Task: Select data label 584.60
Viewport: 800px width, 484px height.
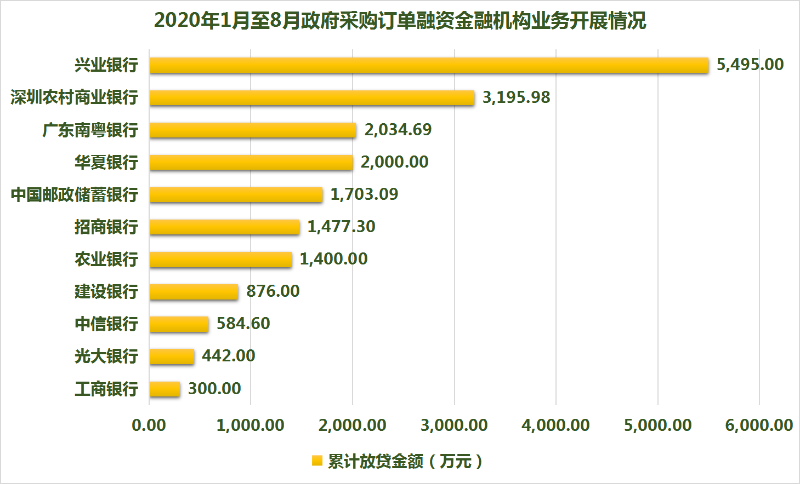Action: pyautogui.click(x=243, y=324)
